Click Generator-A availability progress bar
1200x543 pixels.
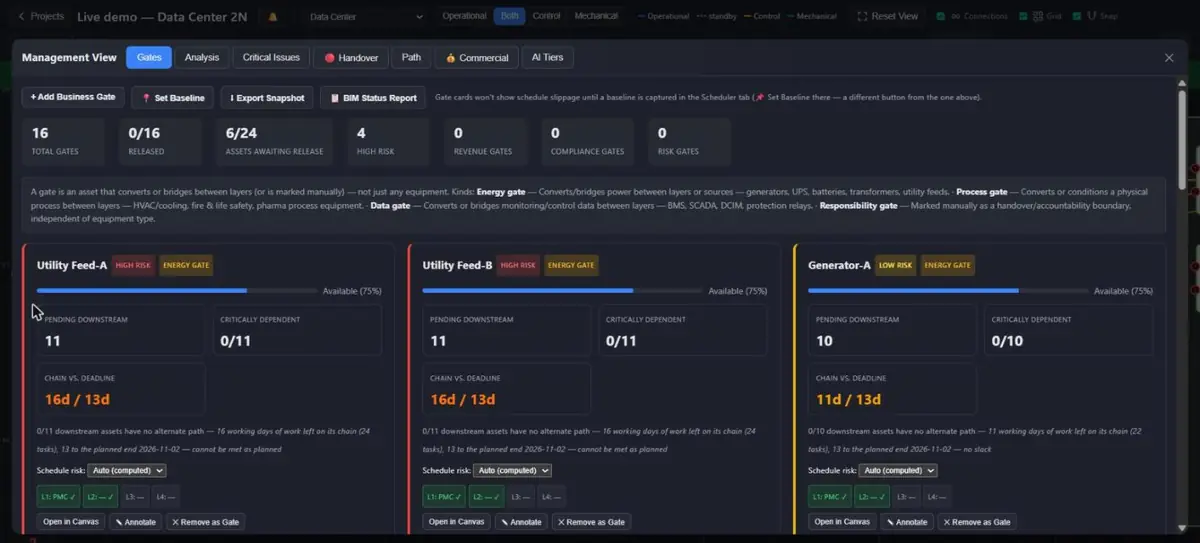click(948, 291)
